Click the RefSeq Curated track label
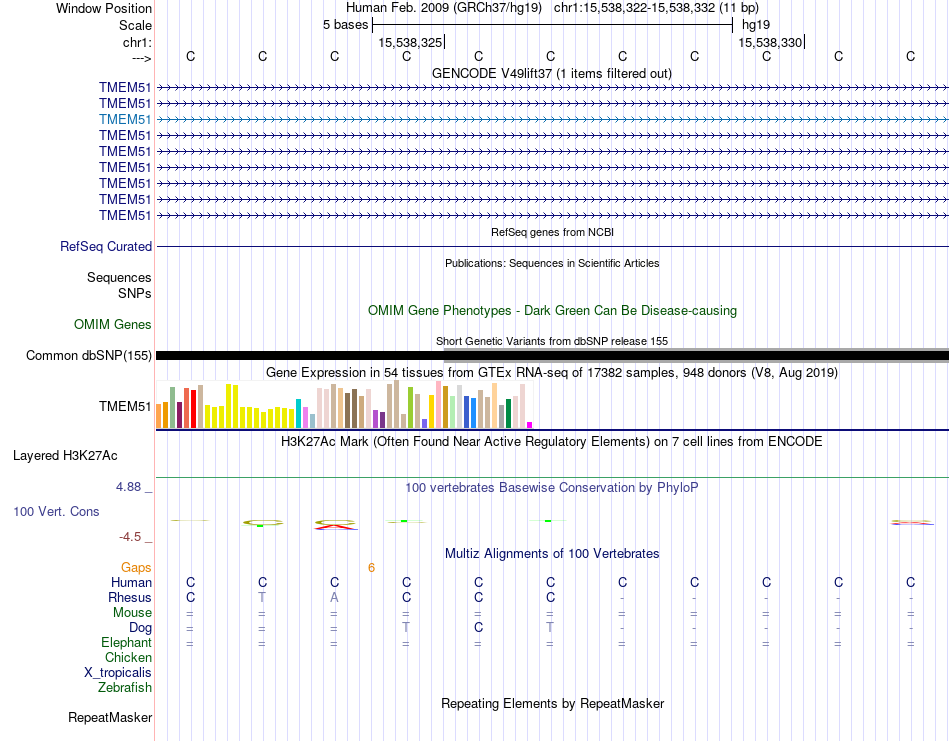 coord(106,247)
